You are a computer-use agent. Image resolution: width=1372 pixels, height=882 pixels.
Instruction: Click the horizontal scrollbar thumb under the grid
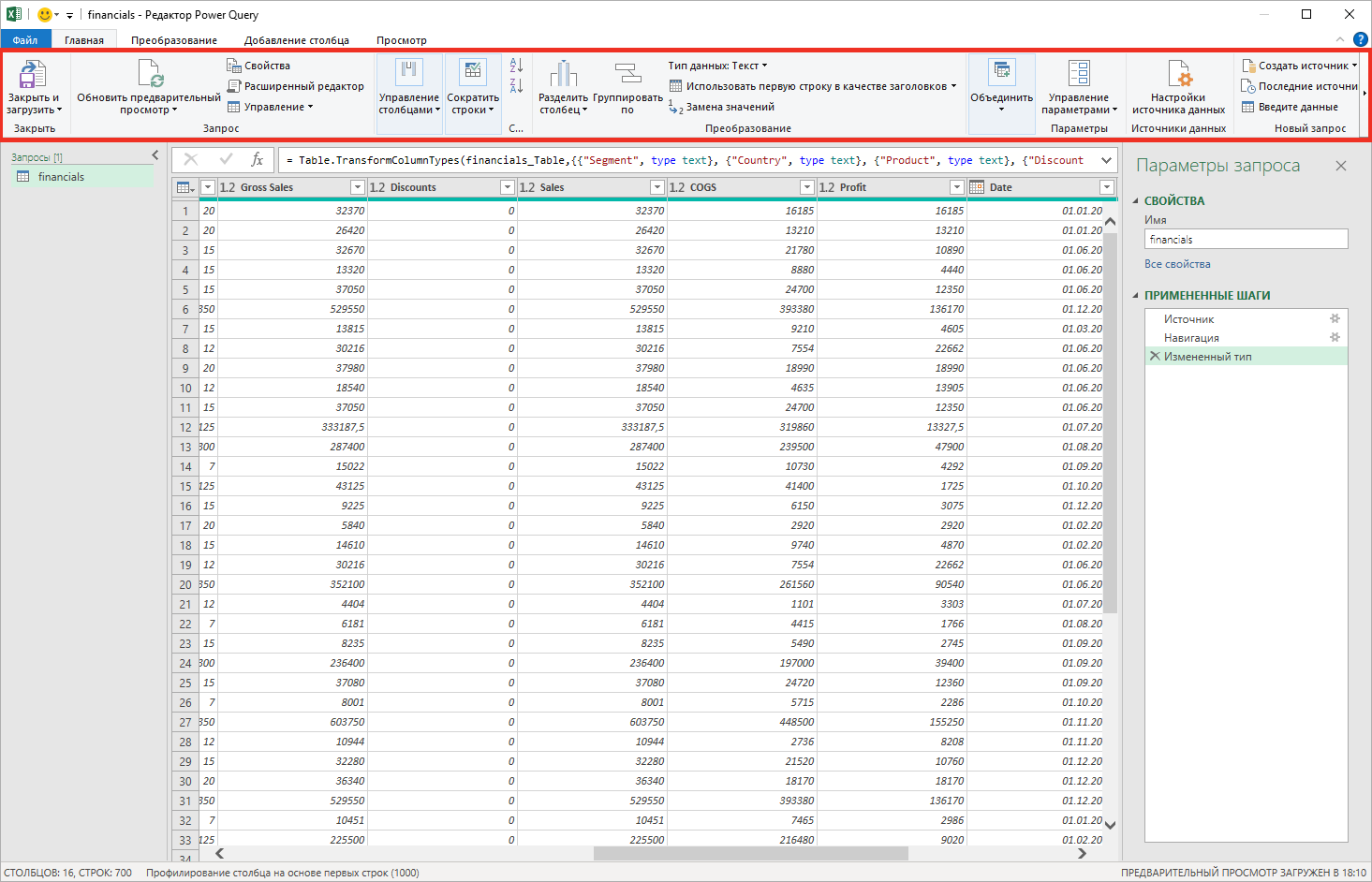[751, 853]
